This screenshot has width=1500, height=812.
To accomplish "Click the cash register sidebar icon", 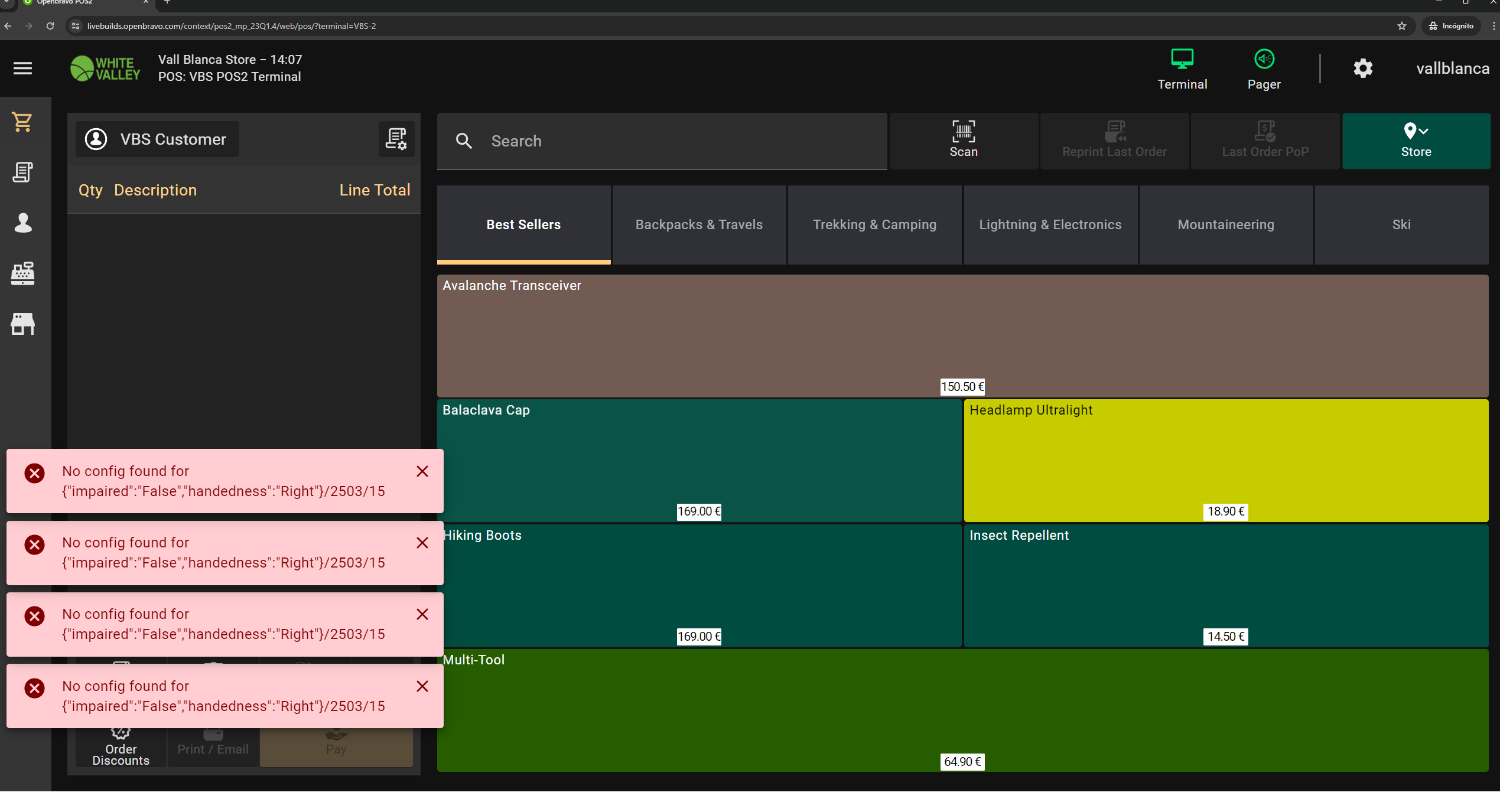I will (x=22, y=273).
